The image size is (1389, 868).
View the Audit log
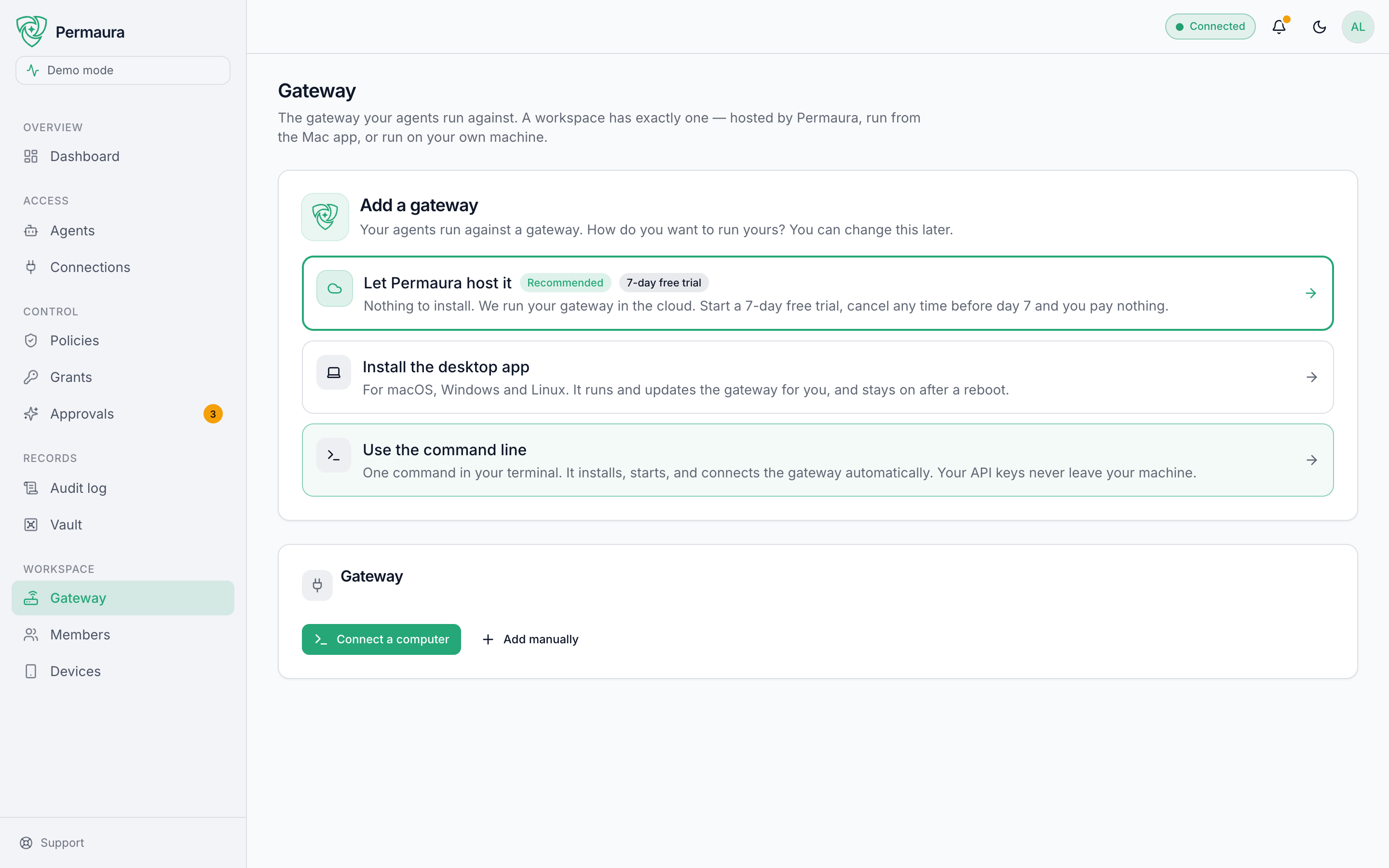pos(123,488)
